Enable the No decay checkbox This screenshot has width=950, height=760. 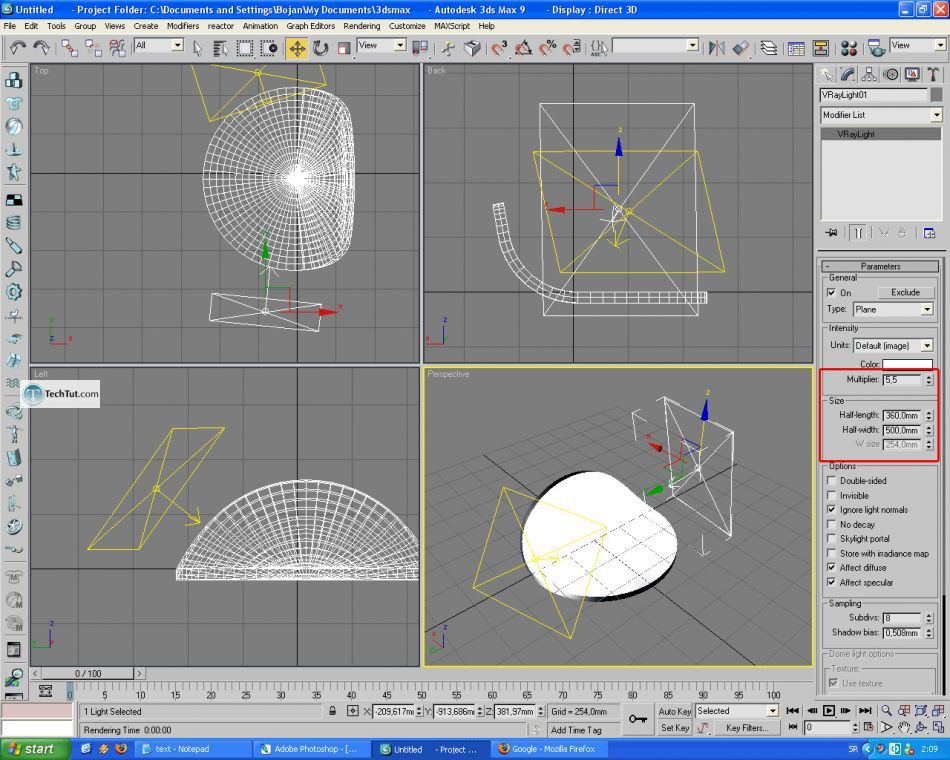pos(831,524)
